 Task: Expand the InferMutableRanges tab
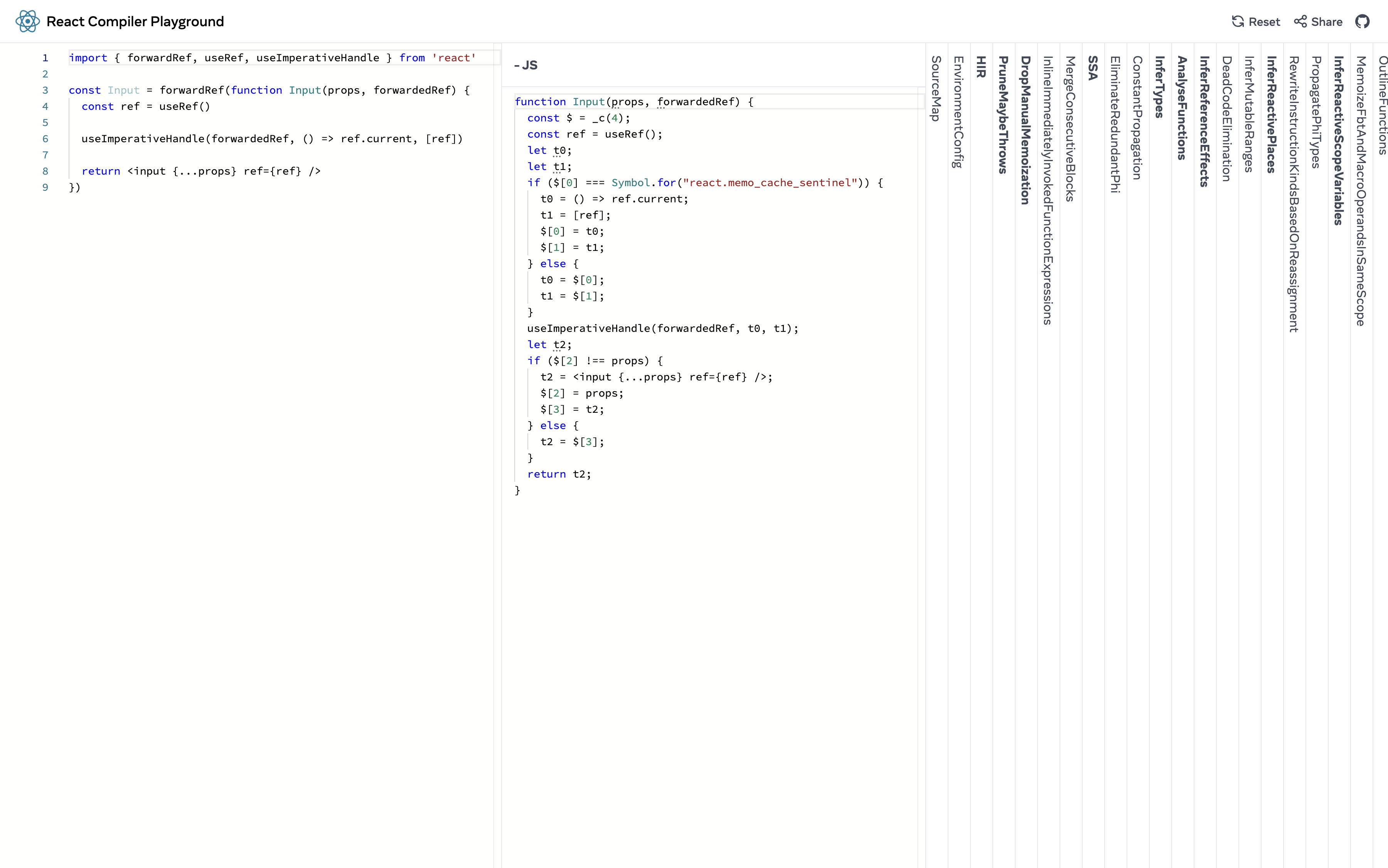1250,114
